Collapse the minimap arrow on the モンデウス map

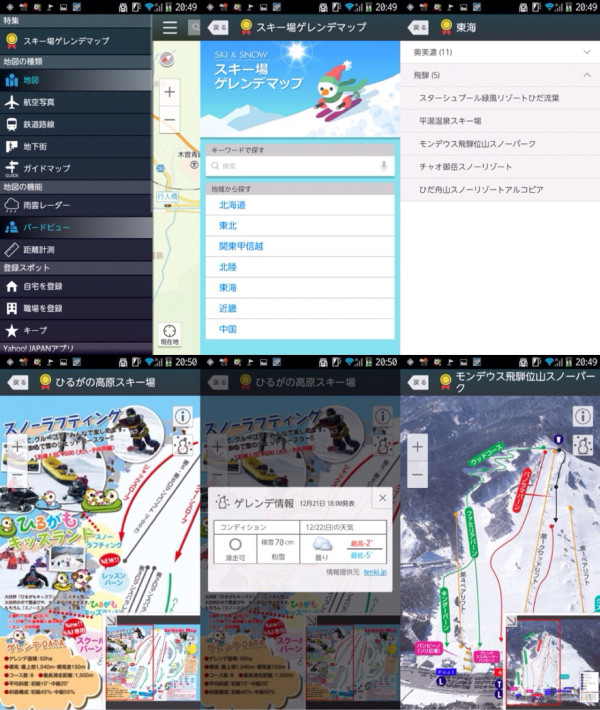[x=511, y=621]
